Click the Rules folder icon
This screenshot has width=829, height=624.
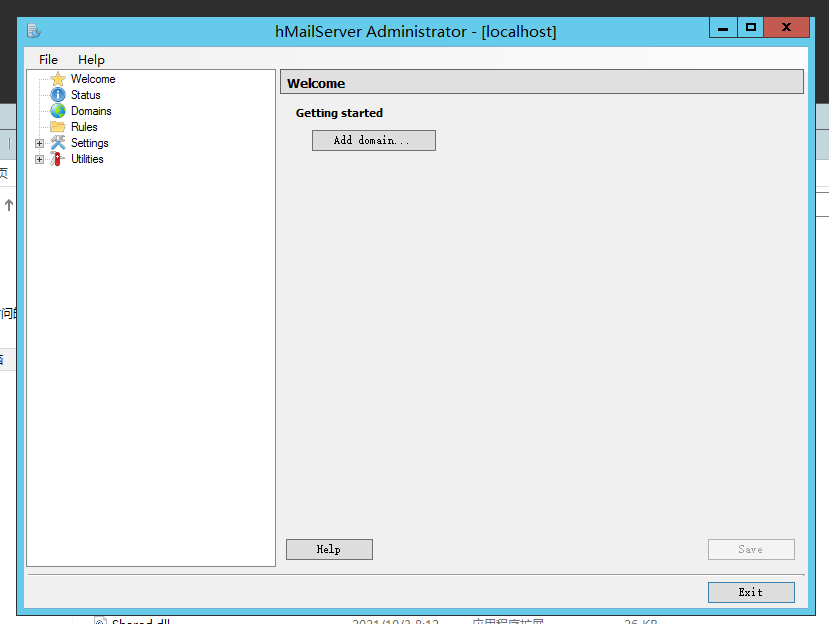[x=58, y=127]
